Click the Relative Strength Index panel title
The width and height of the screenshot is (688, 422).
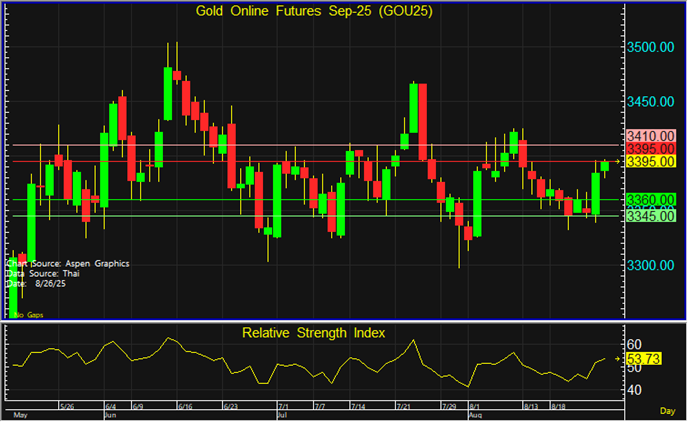313,332
